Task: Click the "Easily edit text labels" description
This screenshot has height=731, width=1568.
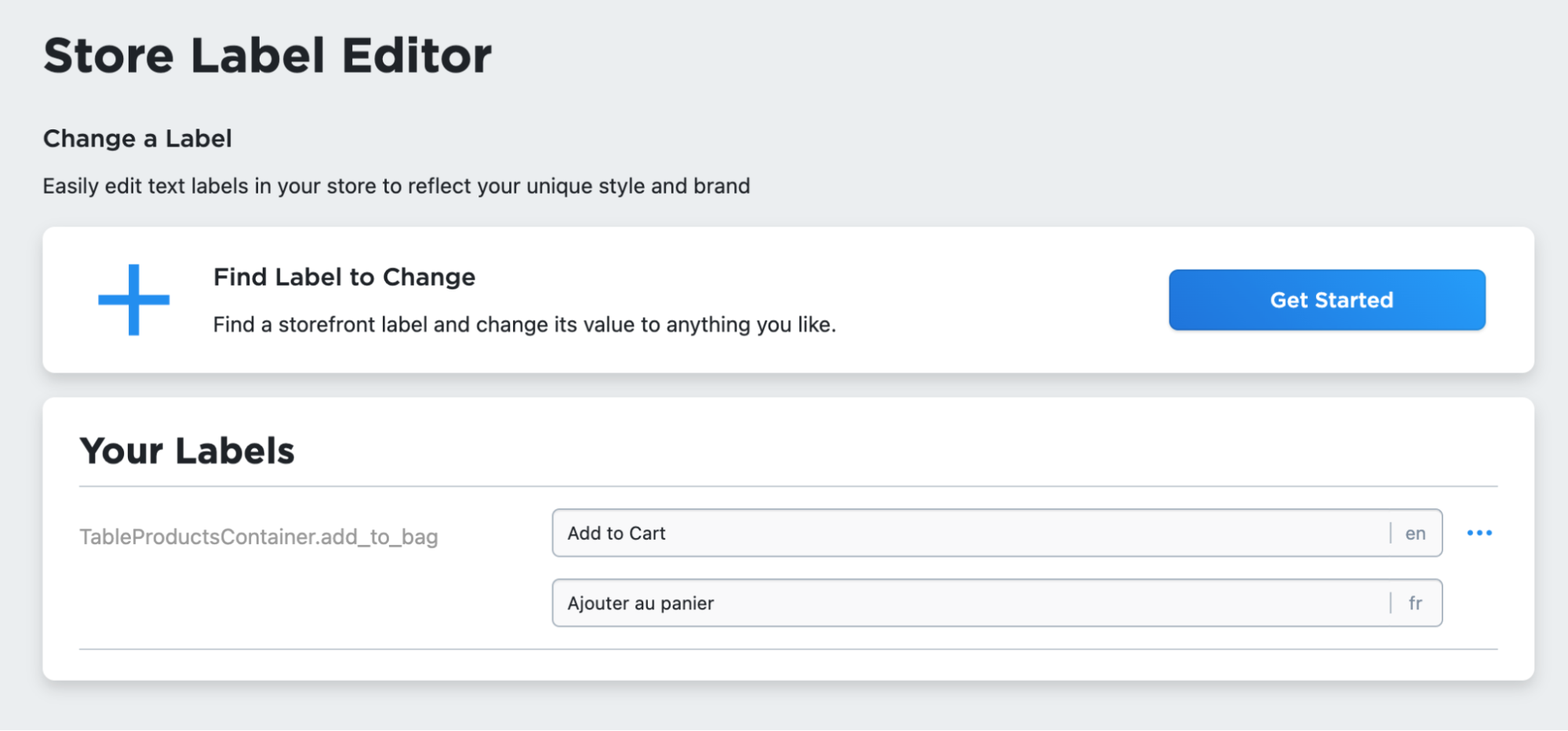Action: coord(396,186)
